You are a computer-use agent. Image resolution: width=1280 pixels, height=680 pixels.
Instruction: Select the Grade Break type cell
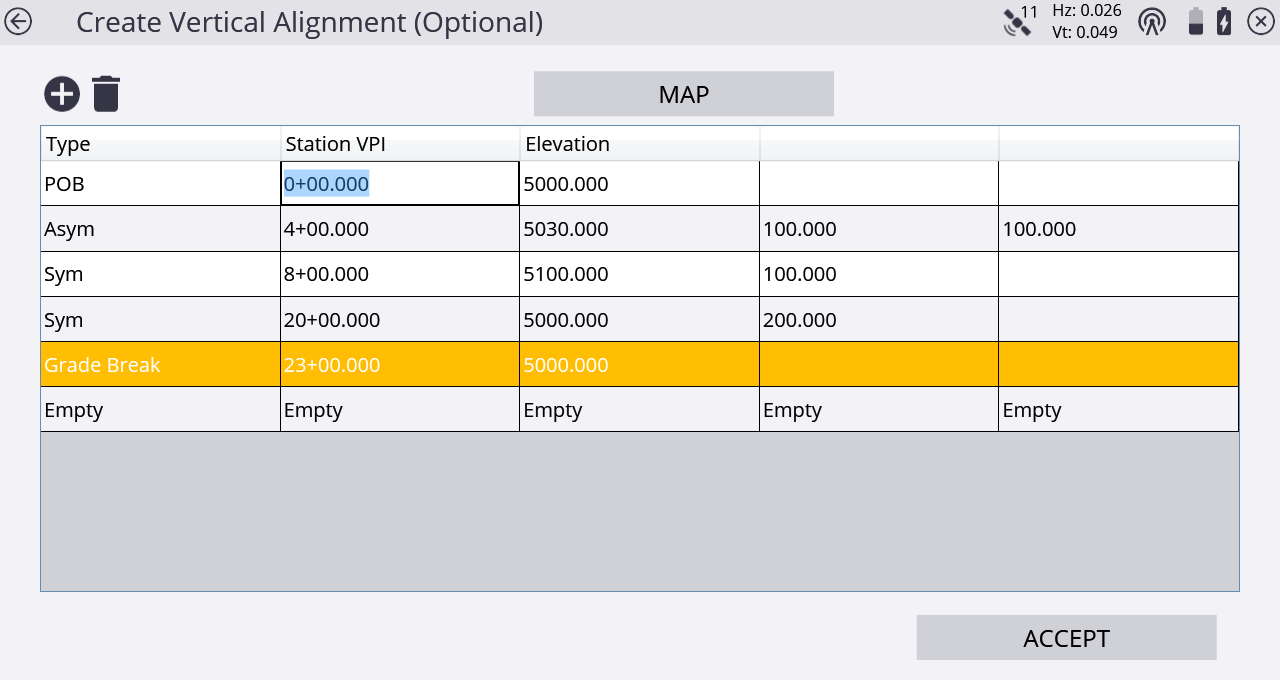click(x=160, y=365)
